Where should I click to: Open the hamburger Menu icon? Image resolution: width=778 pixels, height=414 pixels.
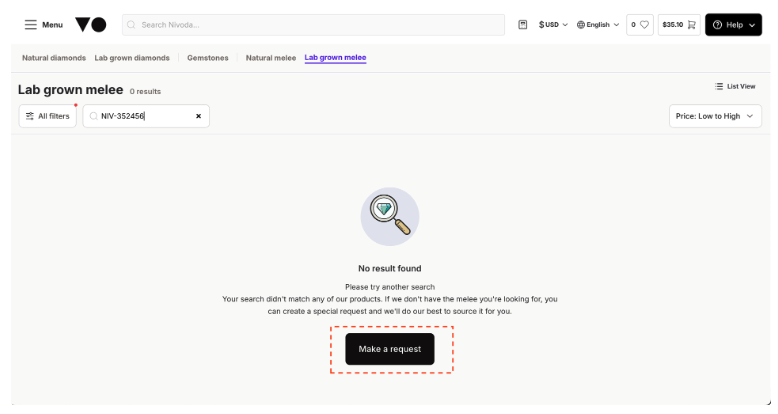click(x=31, y=24)
